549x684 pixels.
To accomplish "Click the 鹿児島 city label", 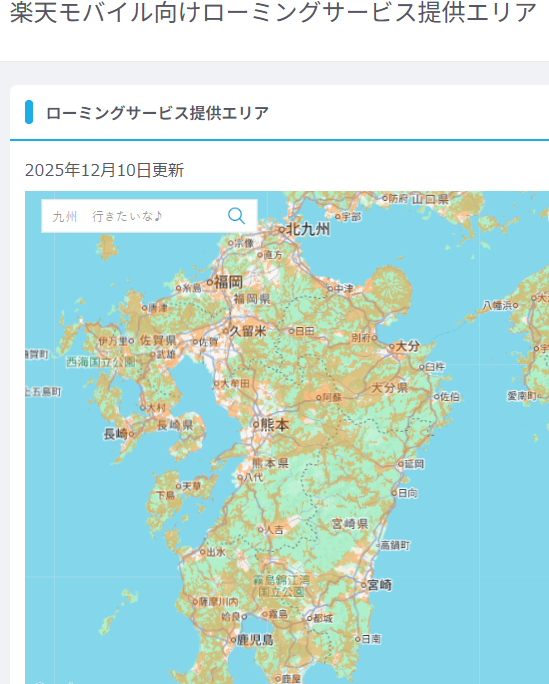I will pos(255,640).
